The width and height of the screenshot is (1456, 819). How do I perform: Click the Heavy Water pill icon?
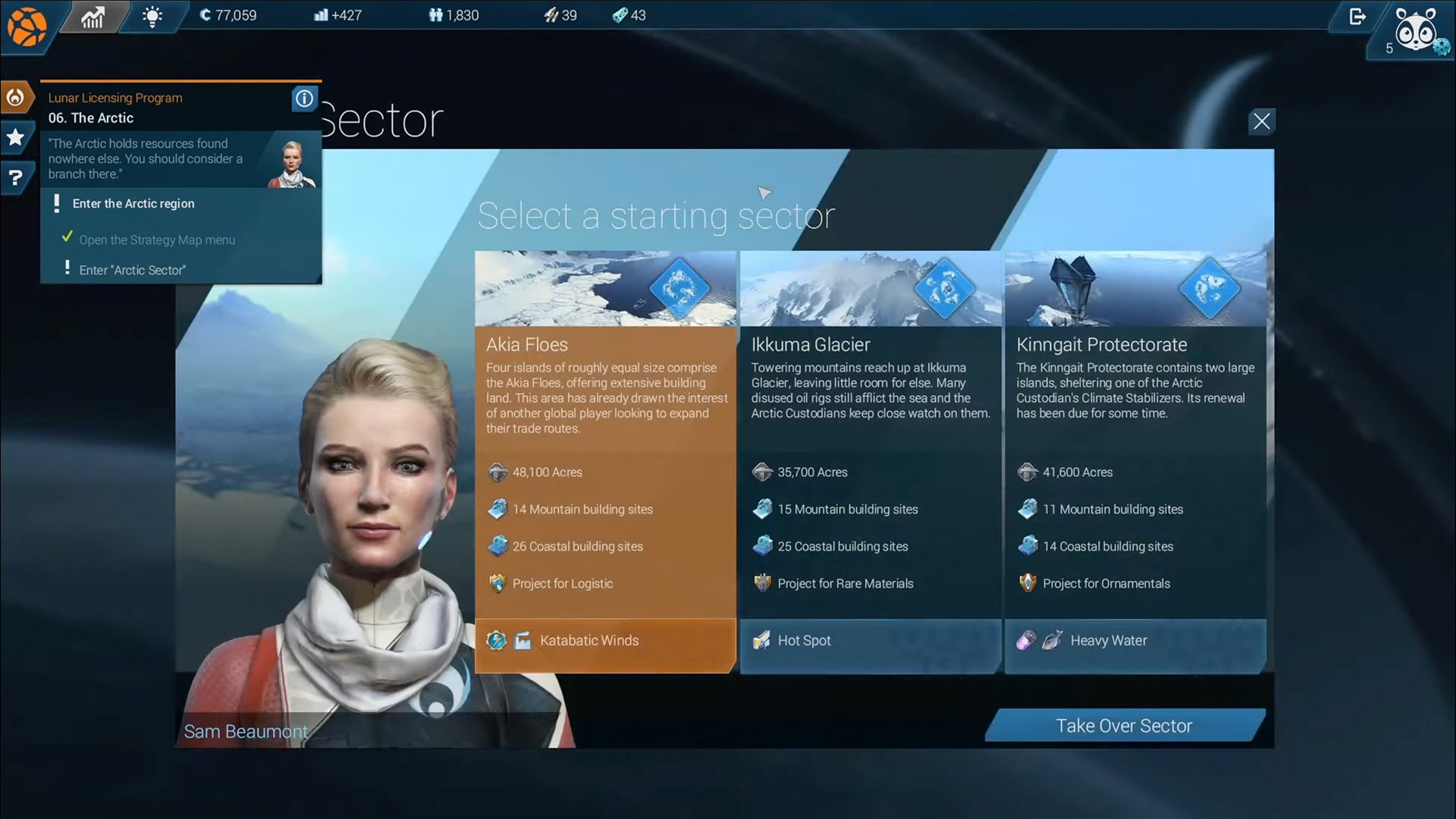click(1026, 641)
